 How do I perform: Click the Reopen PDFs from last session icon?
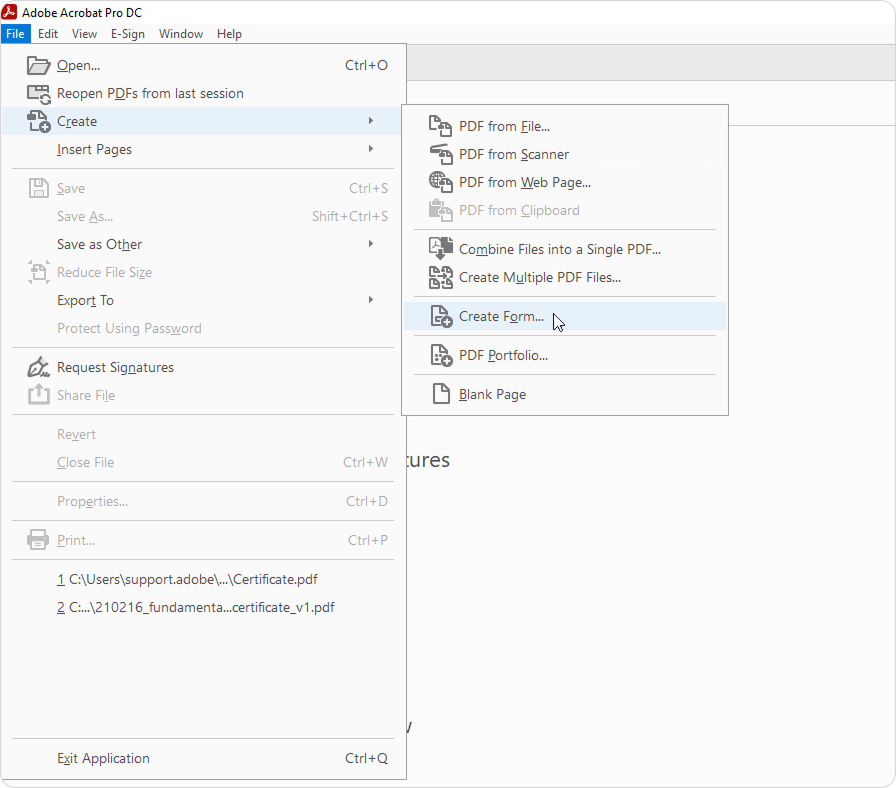[39, 94]
